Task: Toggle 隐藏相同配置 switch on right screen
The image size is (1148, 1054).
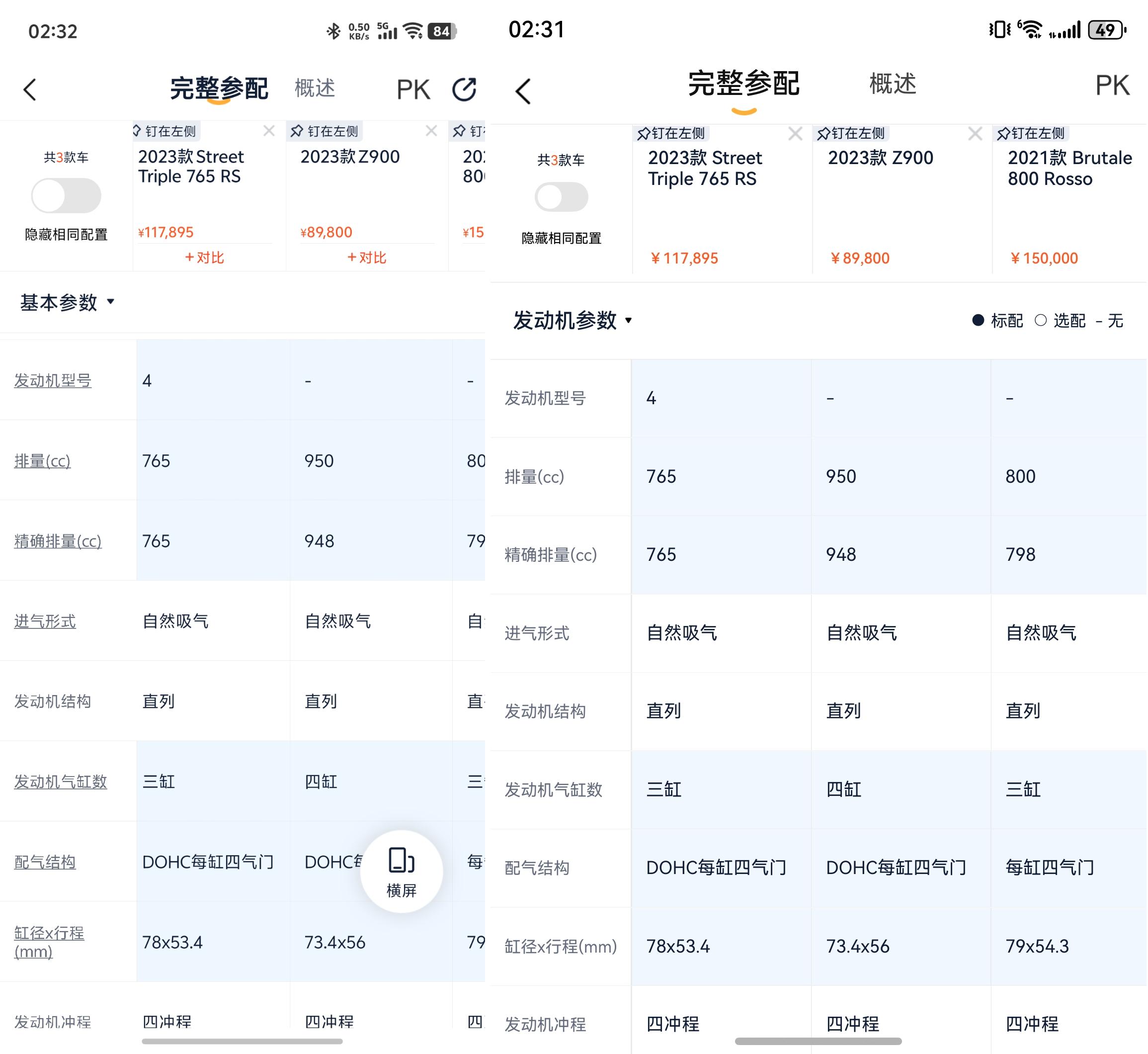Action: point(561,197)
